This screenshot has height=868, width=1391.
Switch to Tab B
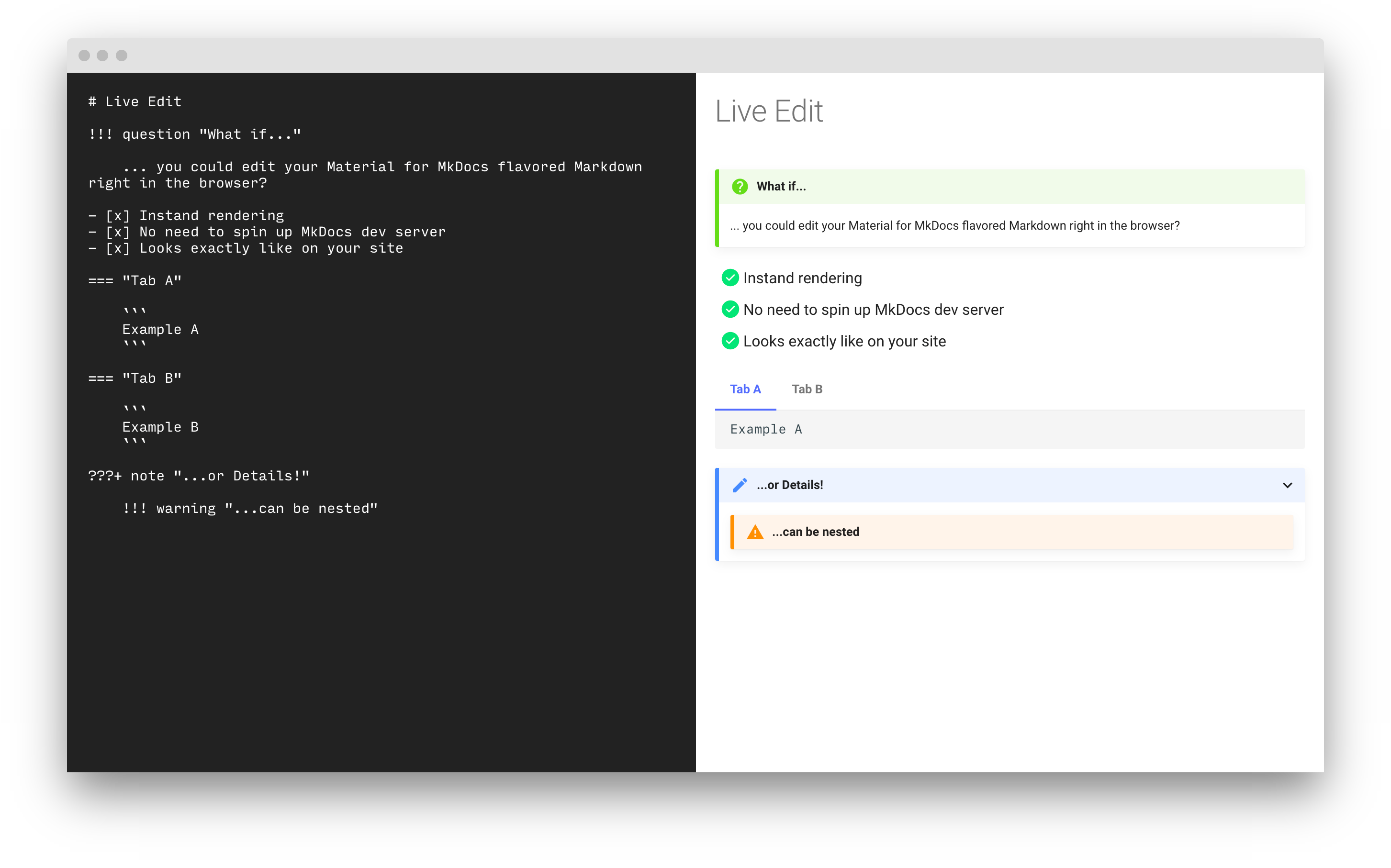pos(807,389)
